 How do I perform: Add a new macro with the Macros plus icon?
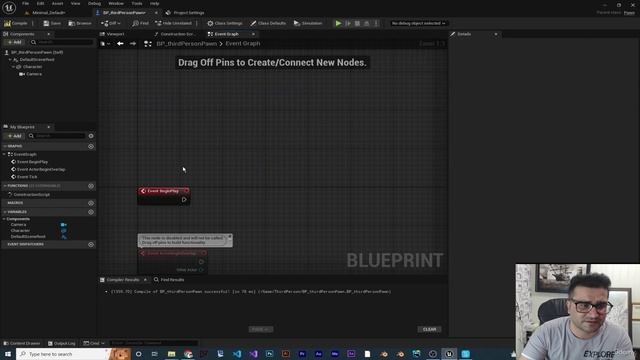[x=91, y=203]
